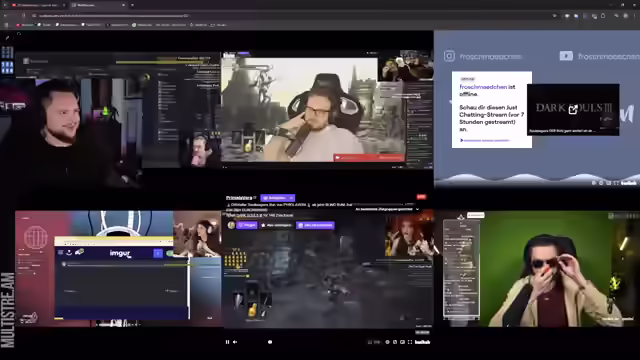640x360 pixels.
Task: Select the upper grid layout icon
Action: [x=7, y=53]
